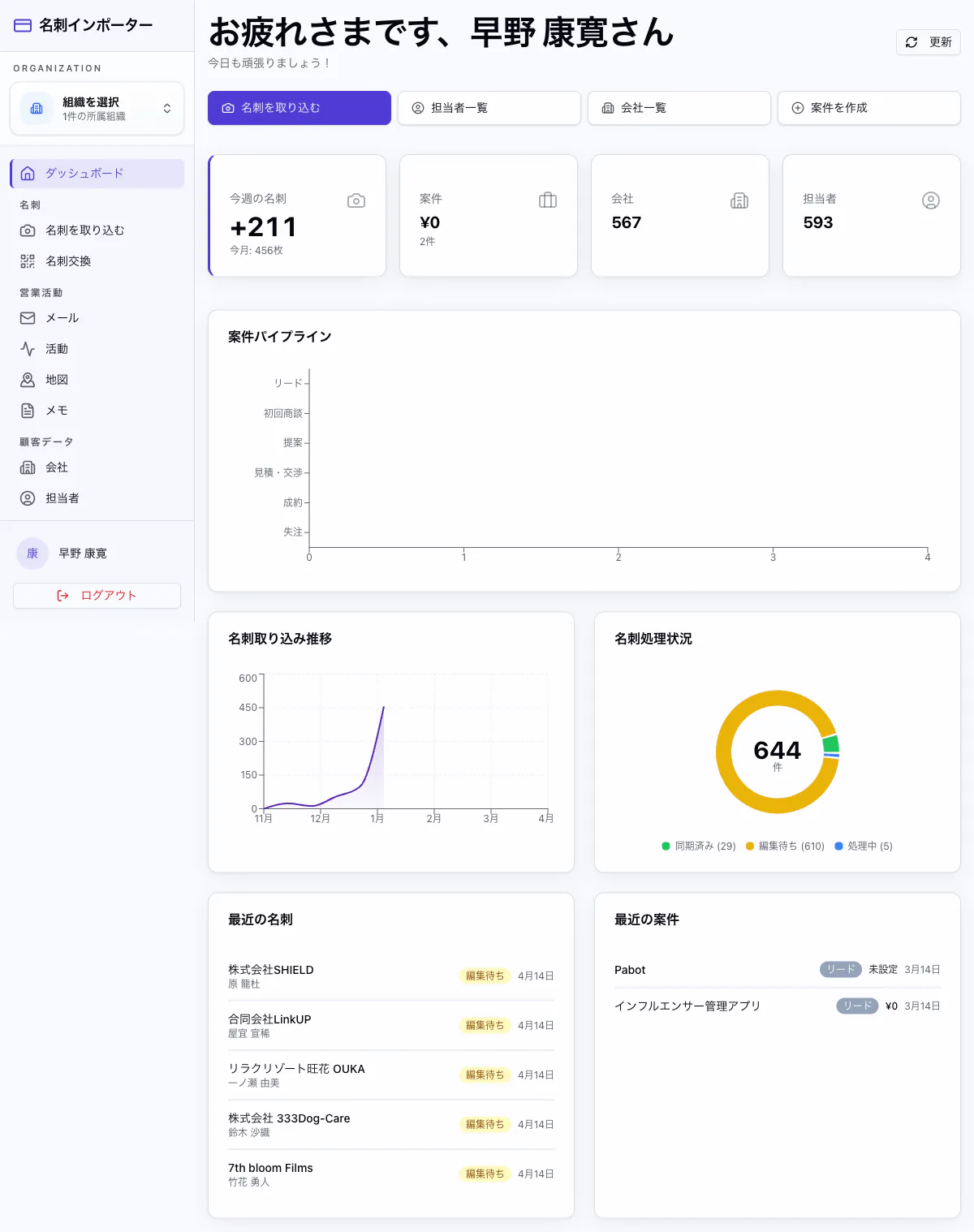Open 担当者 page in the sidebar
The image size is (974, 1232).
(x=97, y=498)
